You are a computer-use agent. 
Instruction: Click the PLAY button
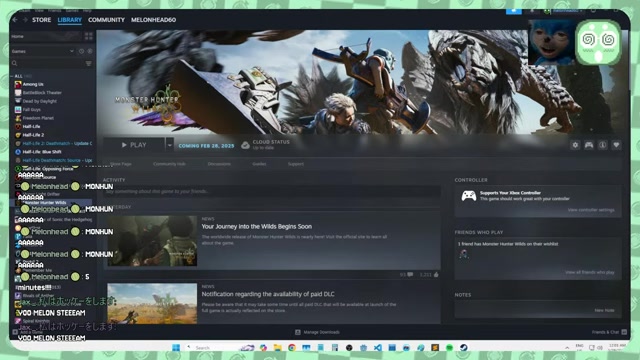tap(134, 145)
